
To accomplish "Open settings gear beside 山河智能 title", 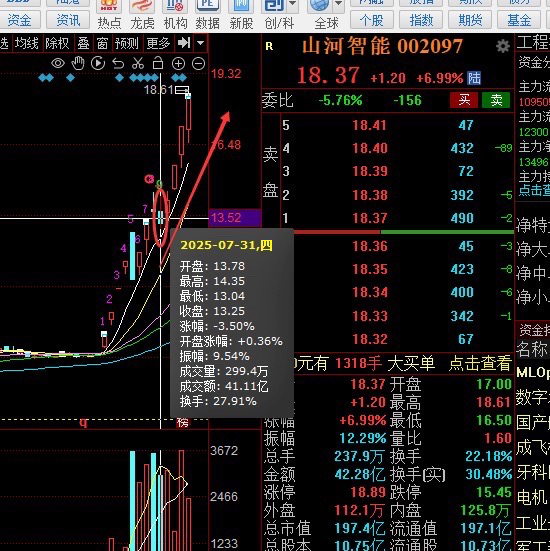I will [503, 46].
